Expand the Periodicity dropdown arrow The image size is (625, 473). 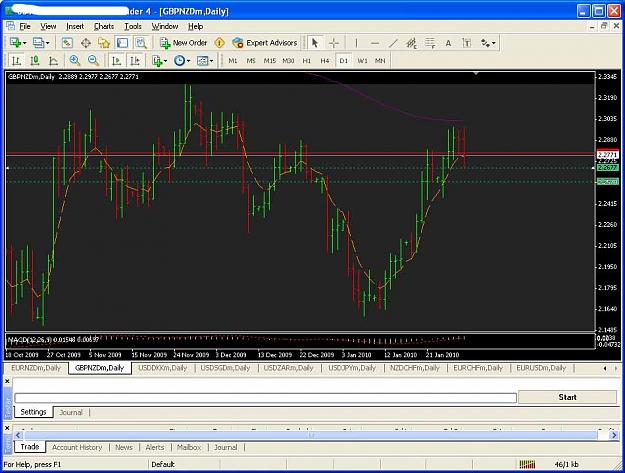pyautogui.click(x=188, y=61)
